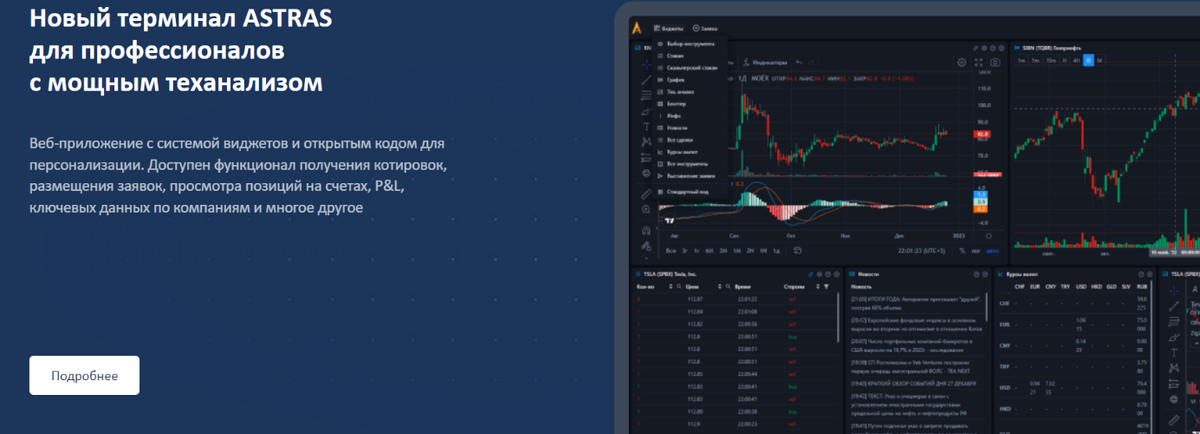Viewport: 1200px width, 434px height.
Task: Open news item КРАТКИЙ ОБЗОР СОБЫТИЙ ДНЯ
Action: 913,383
